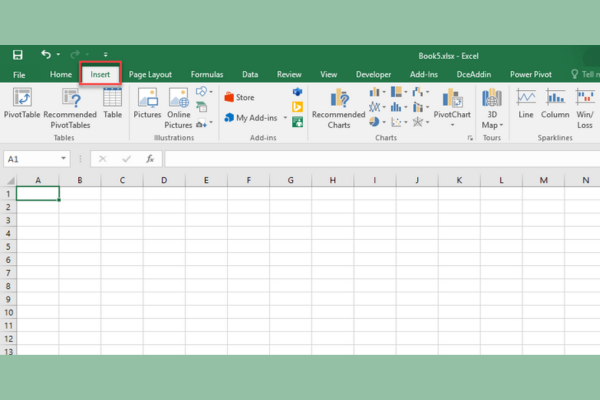
Task: Switch to the Data tab
Action: 250,74
